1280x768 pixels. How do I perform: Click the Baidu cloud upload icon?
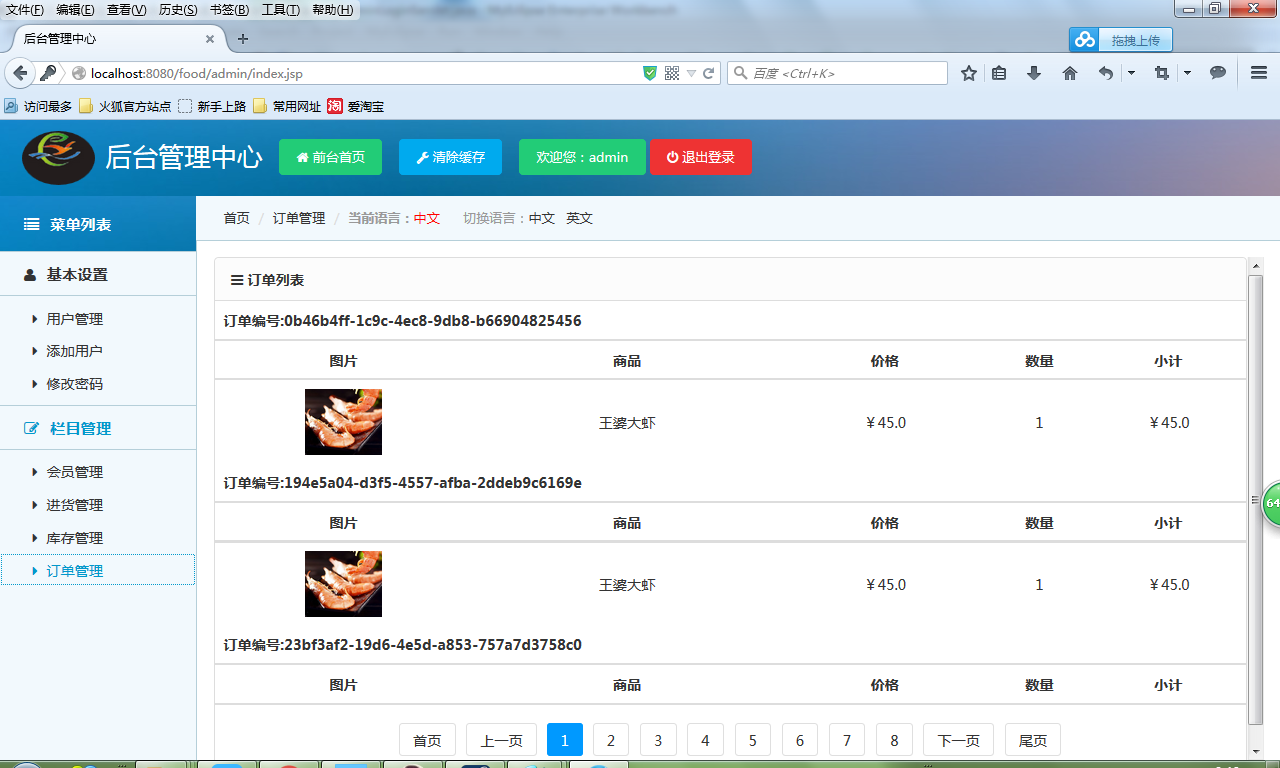tap(1084, 40)
